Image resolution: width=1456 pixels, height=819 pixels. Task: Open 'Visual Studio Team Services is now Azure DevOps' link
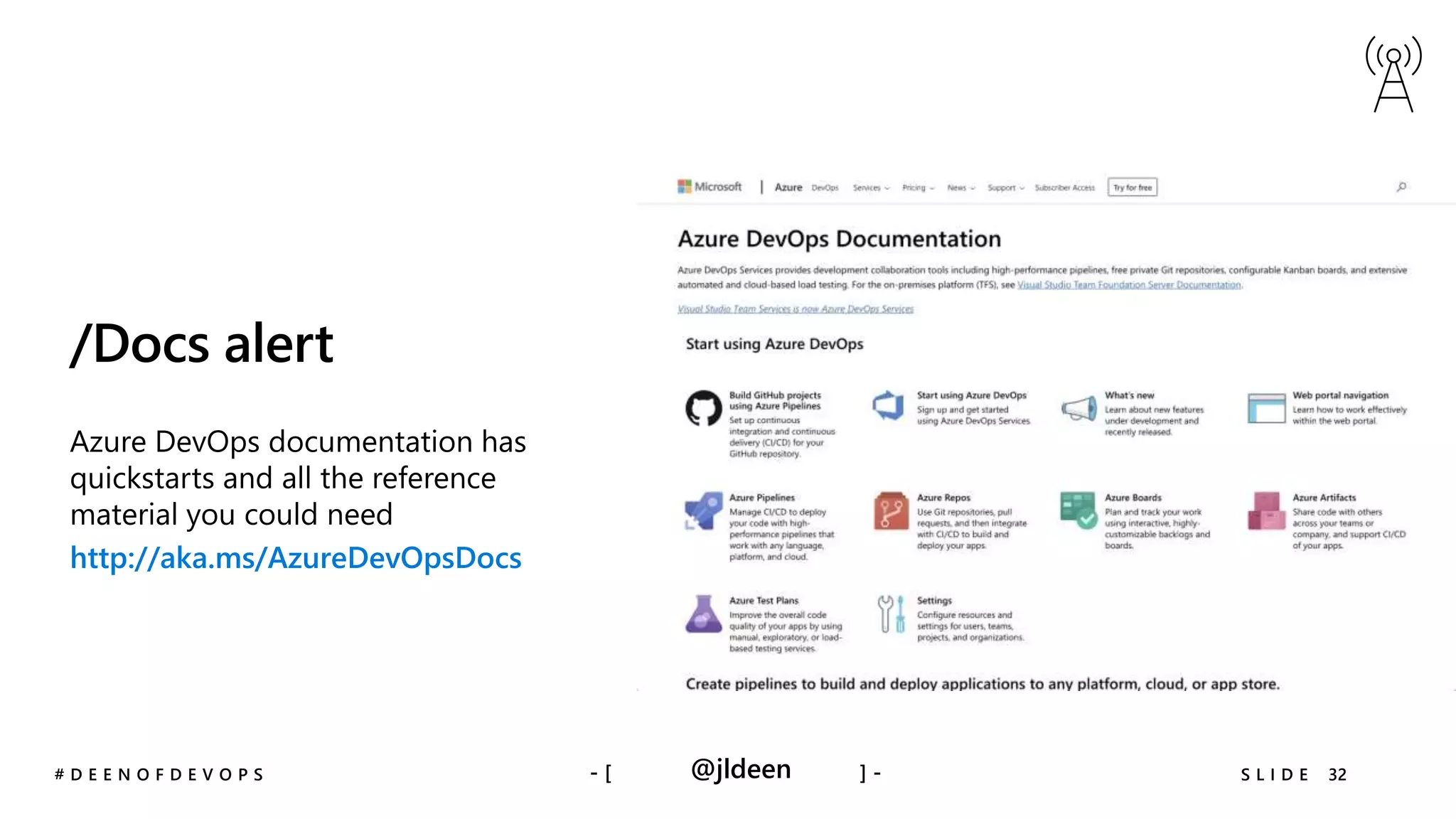(795, 309)
